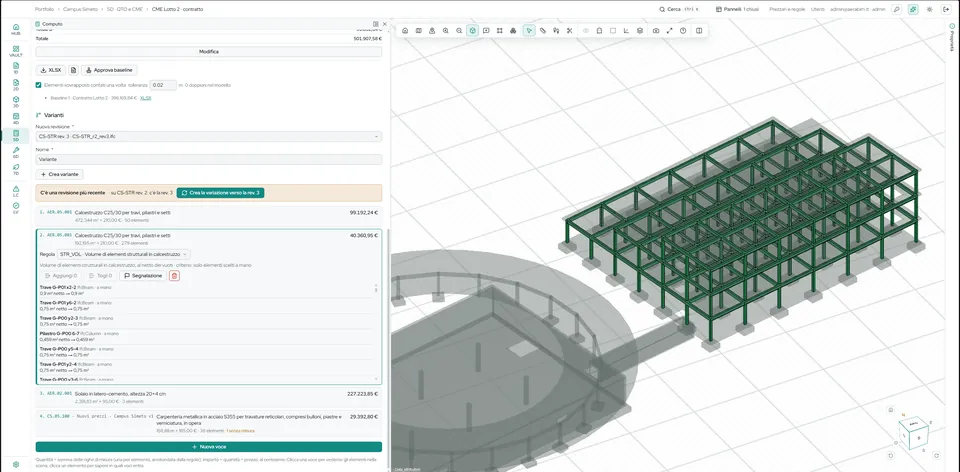Select the scissors section-cut tool
Screen dimensions: 960x472
click(569, 31)
